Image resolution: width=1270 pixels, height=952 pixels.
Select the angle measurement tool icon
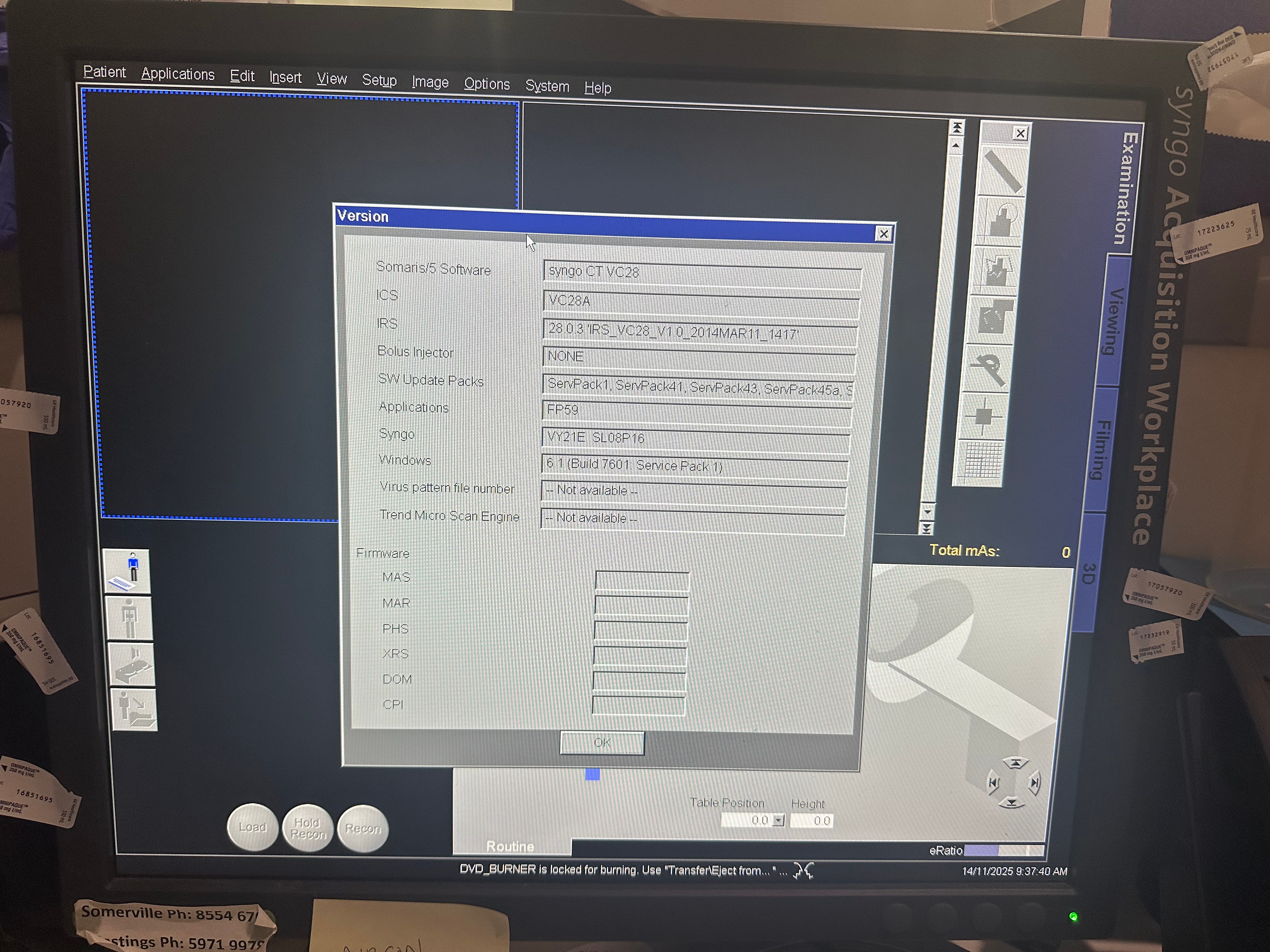tap(989, 368)
